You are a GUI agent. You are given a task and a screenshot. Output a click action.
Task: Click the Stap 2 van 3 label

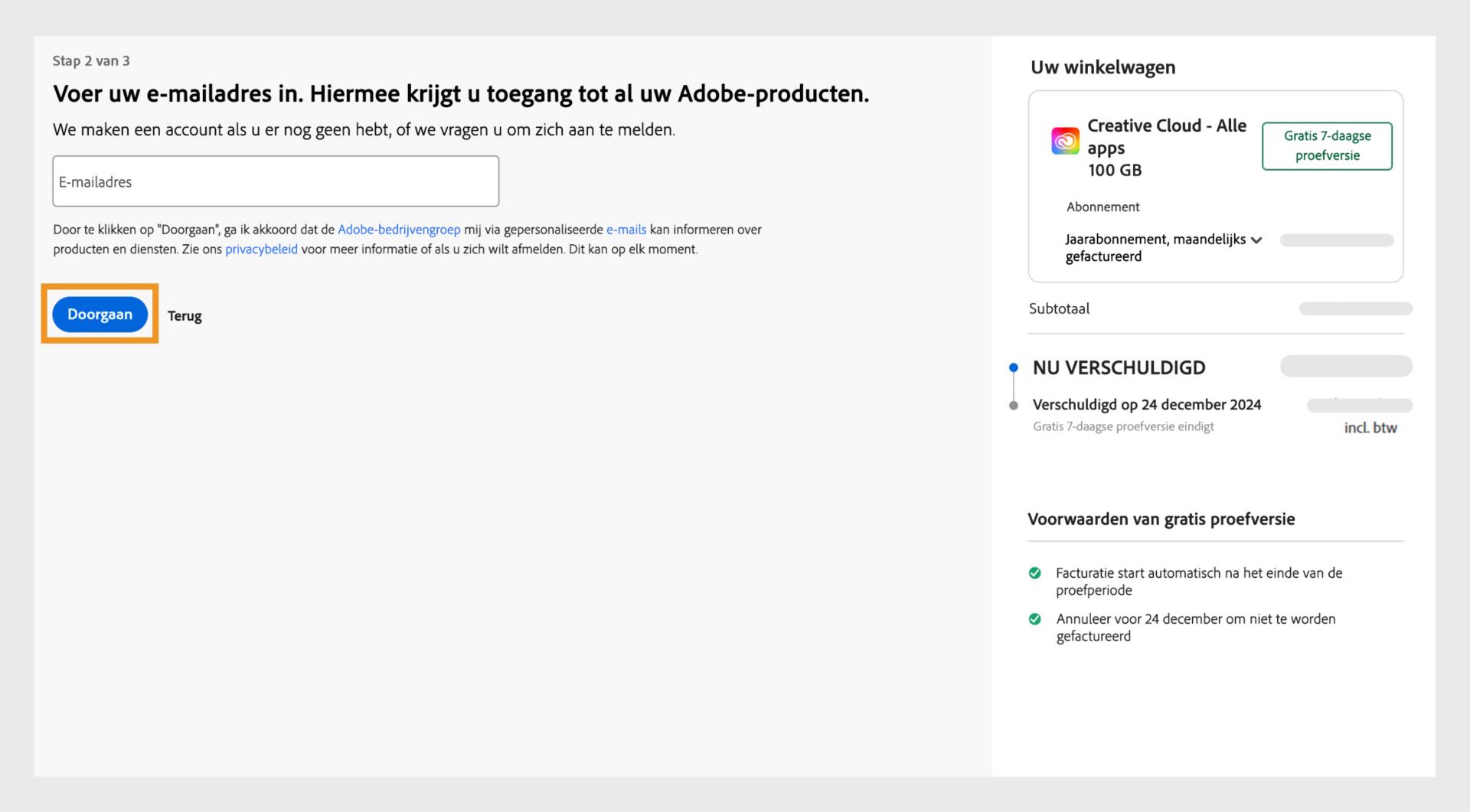pos(91,60)
